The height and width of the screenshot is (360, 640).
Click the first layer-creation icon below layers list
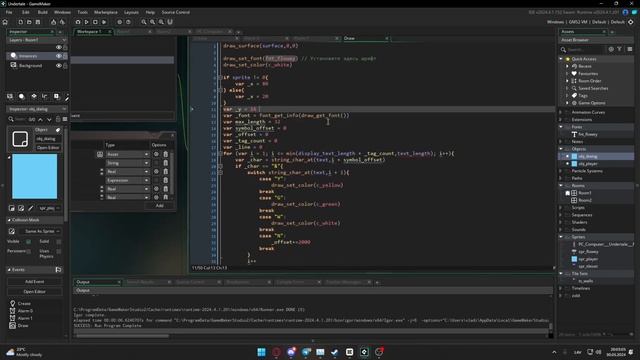click(10, 96)
